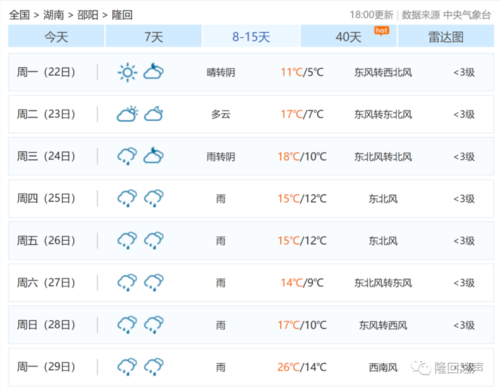The width and height of the screenshot is (500, 390).
Task: Click the cloudy night icon for 周三 (24日)
Action: point(154,156)
